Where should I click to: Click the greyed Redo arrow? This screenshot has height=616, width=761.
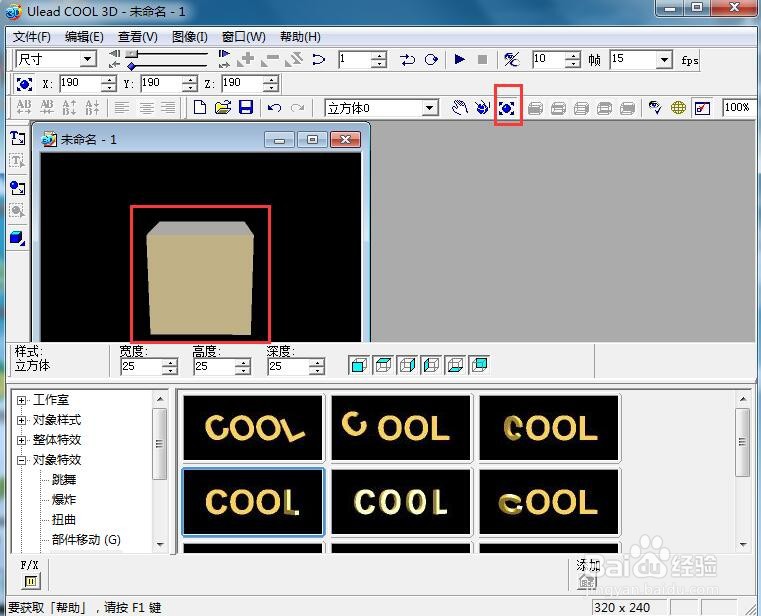(x=298, y=107)
